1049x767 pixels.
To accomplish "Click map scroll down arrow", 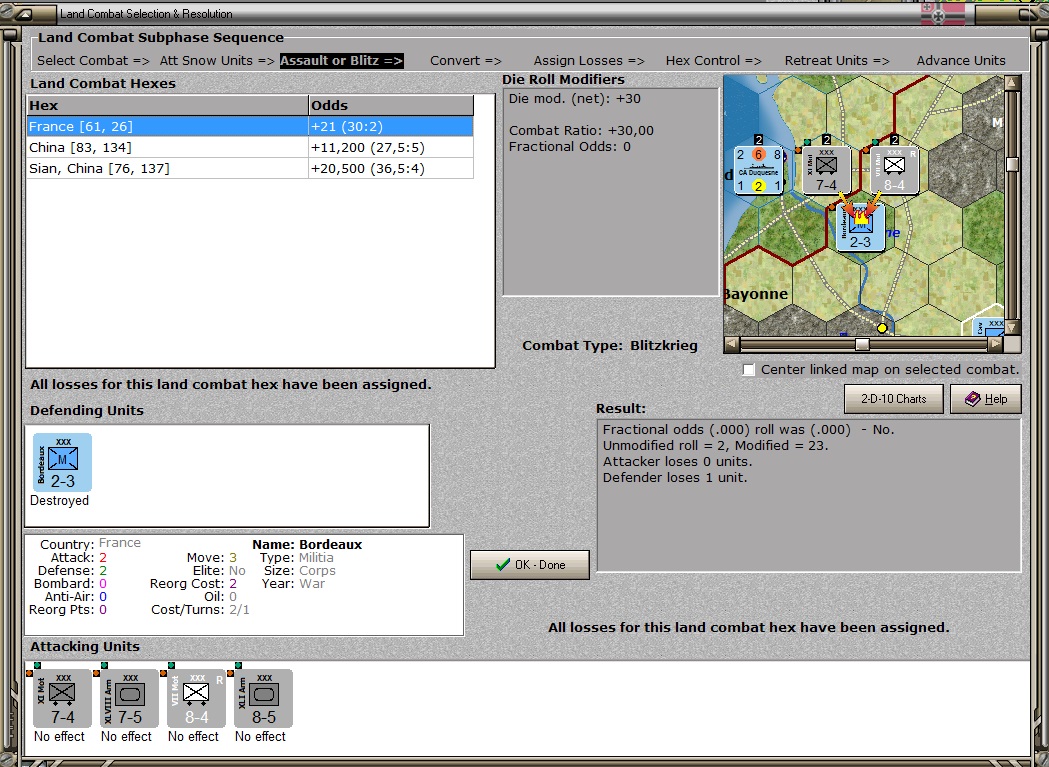I will (1012, 327).
